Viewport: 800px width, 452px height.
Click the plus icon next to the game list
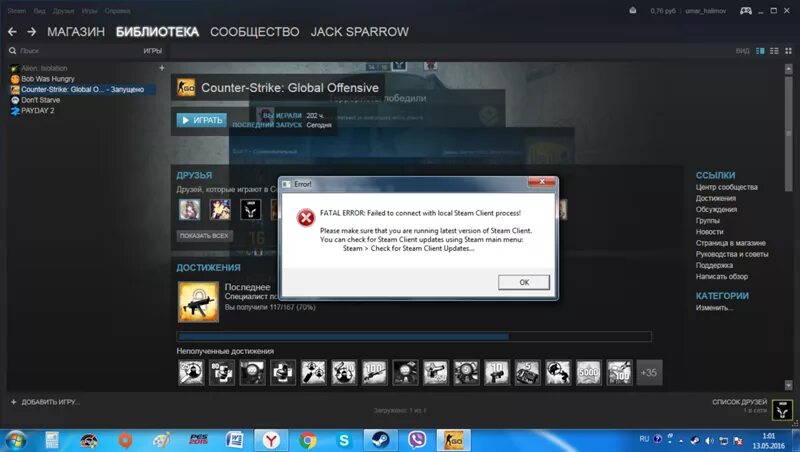click(162, 68)
